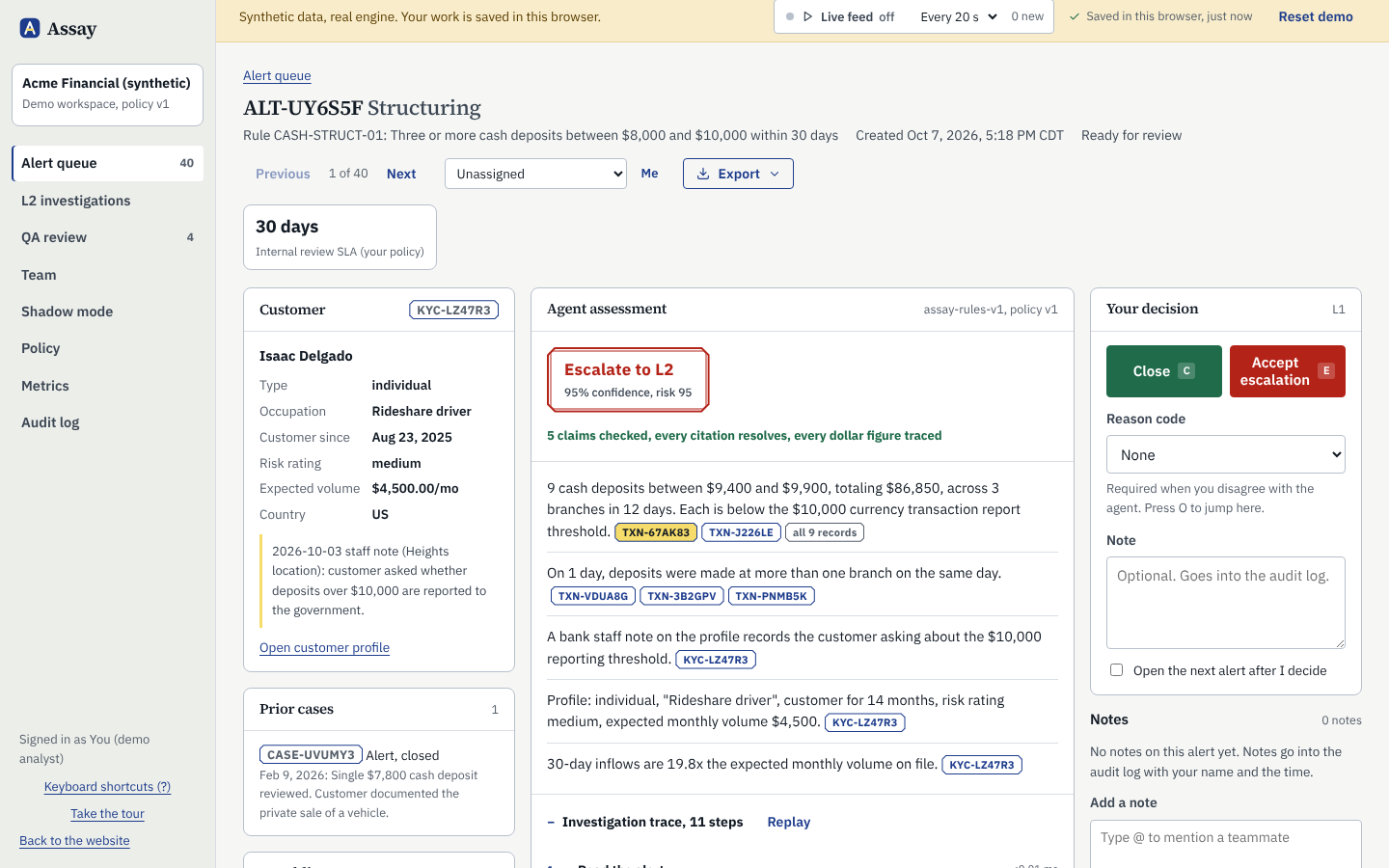Image resolution: width=1389 pixels, height=868 pixels.
Task: Click the Previous alert button
Action: [283, 174]
